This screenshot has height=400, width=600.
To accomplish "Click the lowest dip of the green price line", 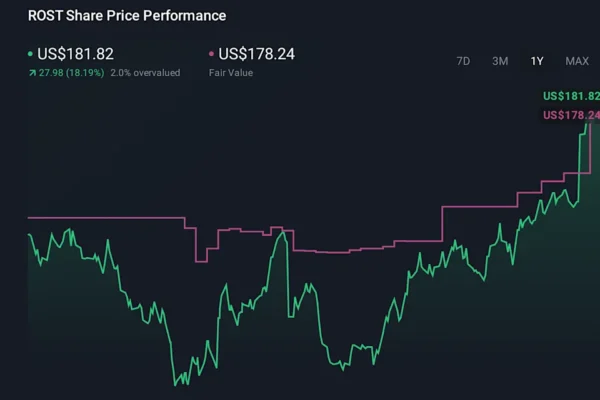I will [x=175, y=382].
